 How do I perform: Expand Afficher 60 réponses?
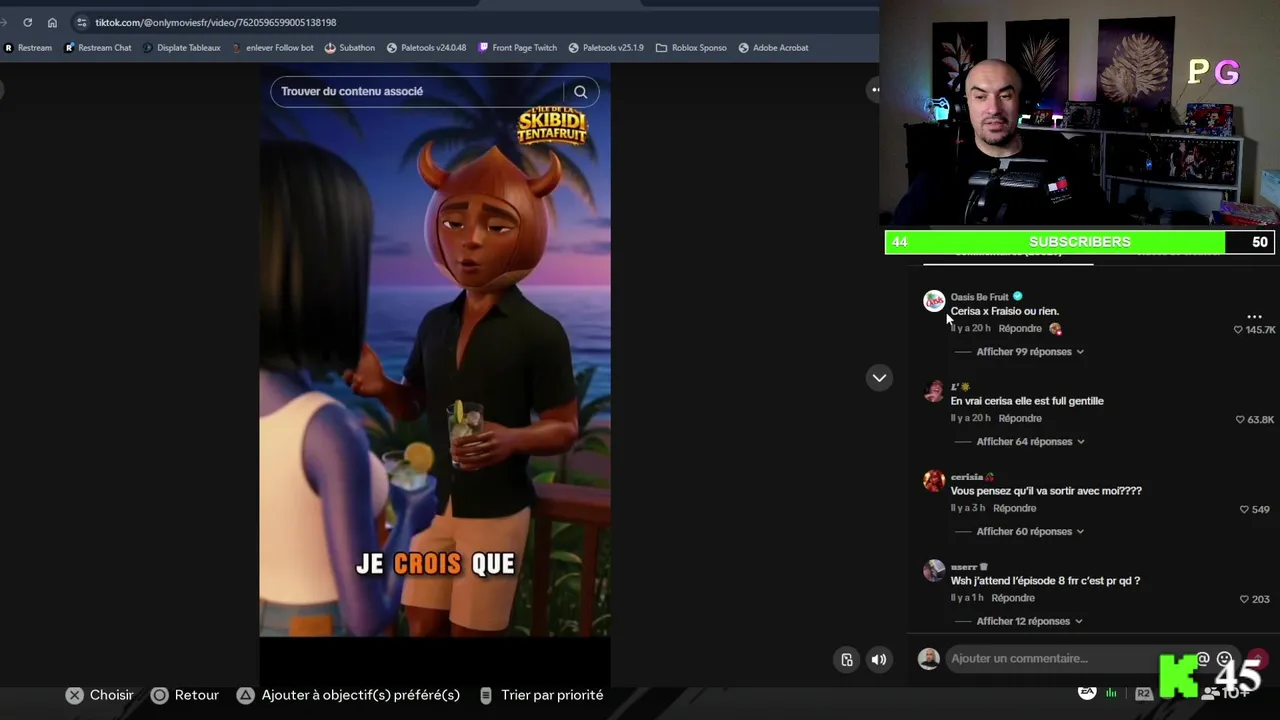pyautogui.click(x=1029, y=532)
